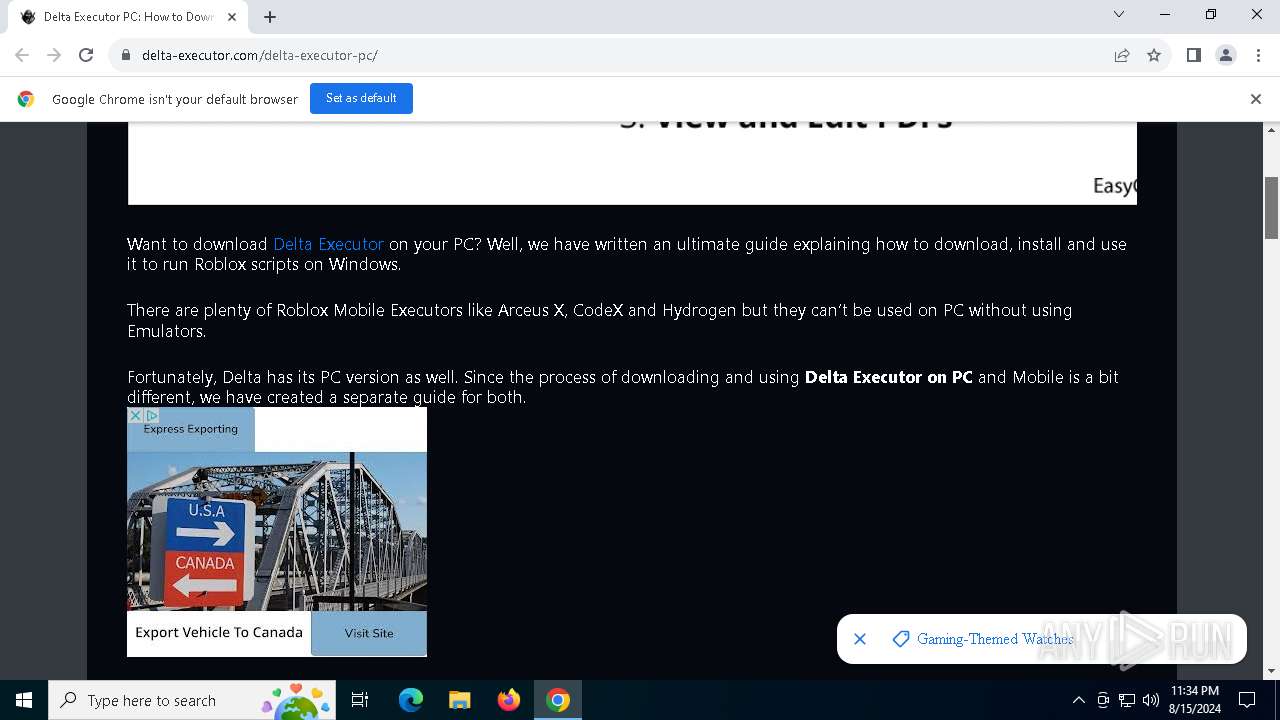Open the network status tray icon
Viewport: 1280px width, 720px height.
(1127, 700)
